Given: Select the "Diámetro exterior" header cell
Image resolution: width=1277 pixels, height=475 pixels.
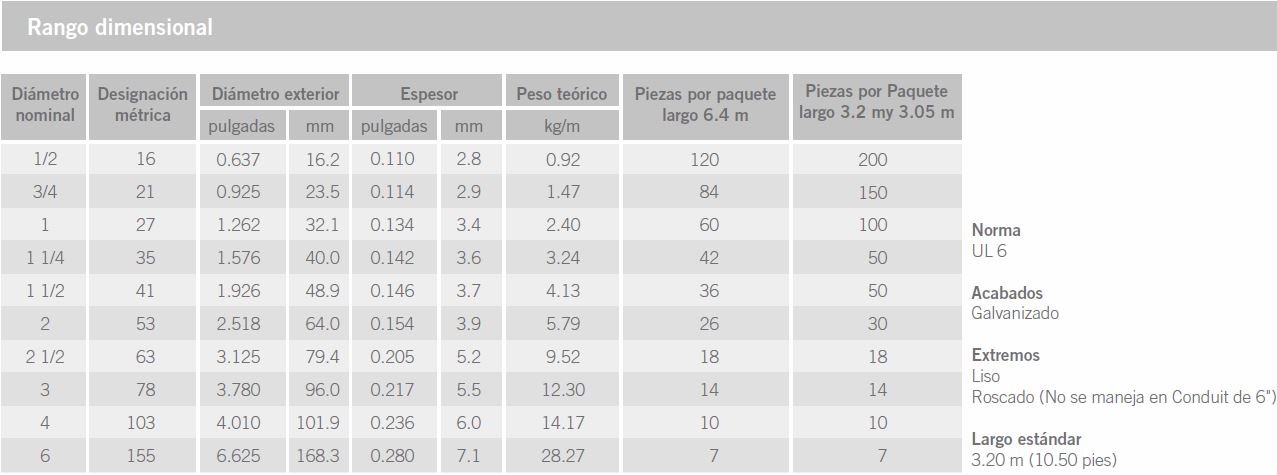Looking at the screenshot, I should tap(275, 94).
